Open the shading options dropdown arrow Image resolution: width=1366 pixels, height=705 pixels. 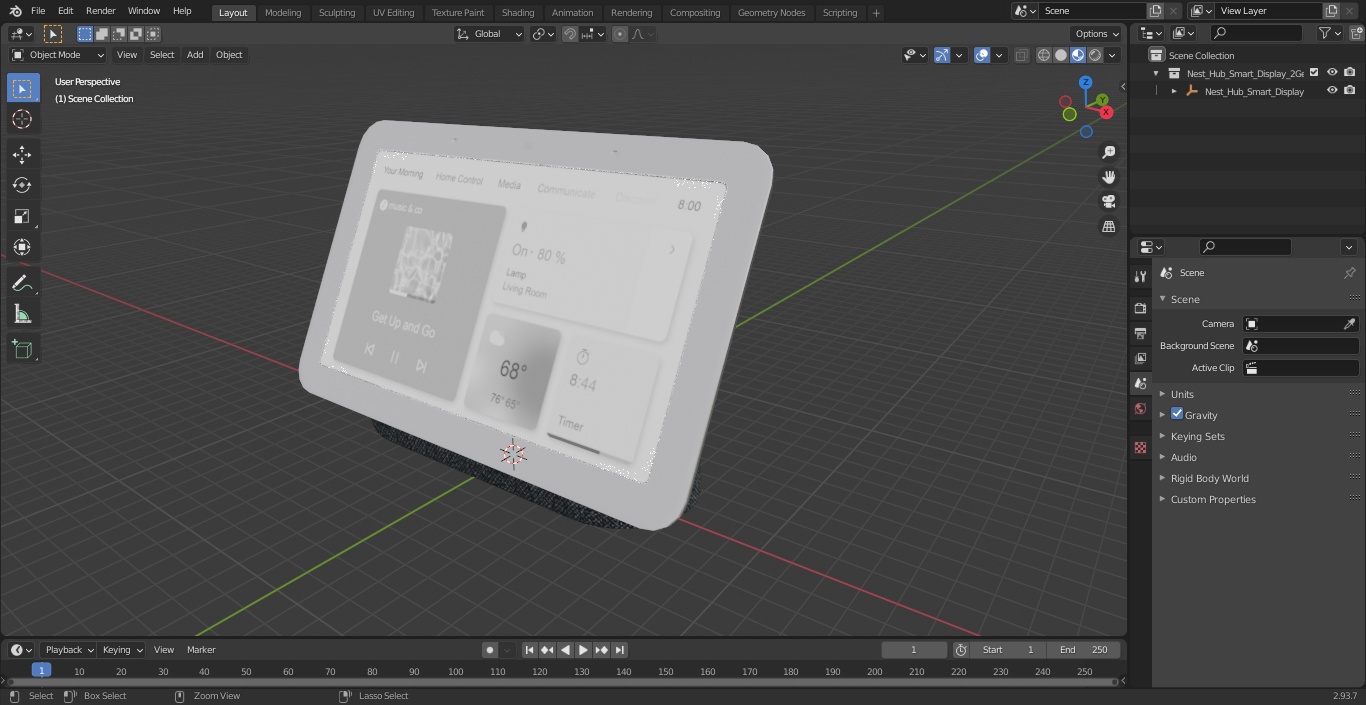[1112, 55]
